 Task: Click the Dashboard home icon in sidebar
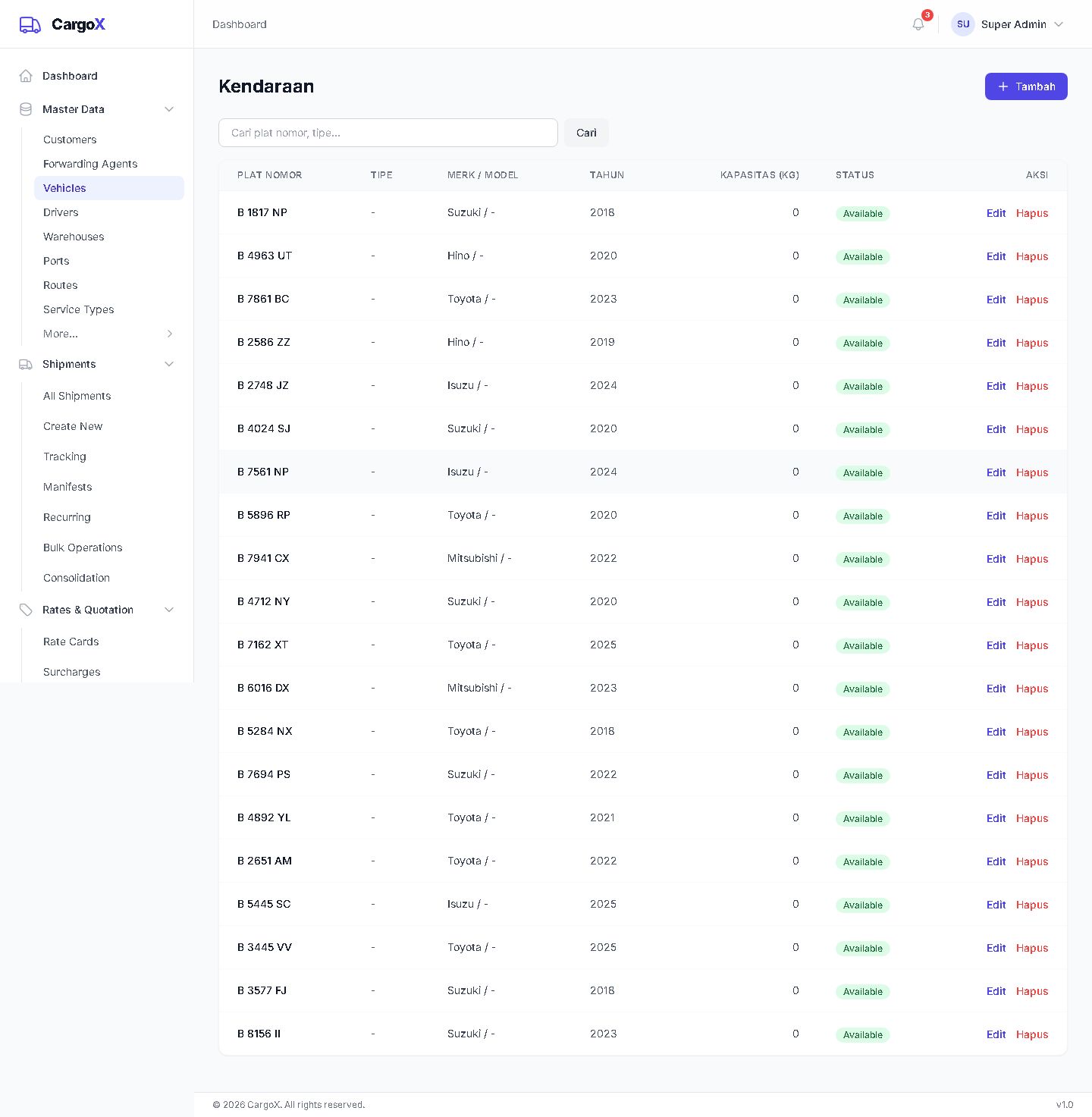click(x=26, y=76)
